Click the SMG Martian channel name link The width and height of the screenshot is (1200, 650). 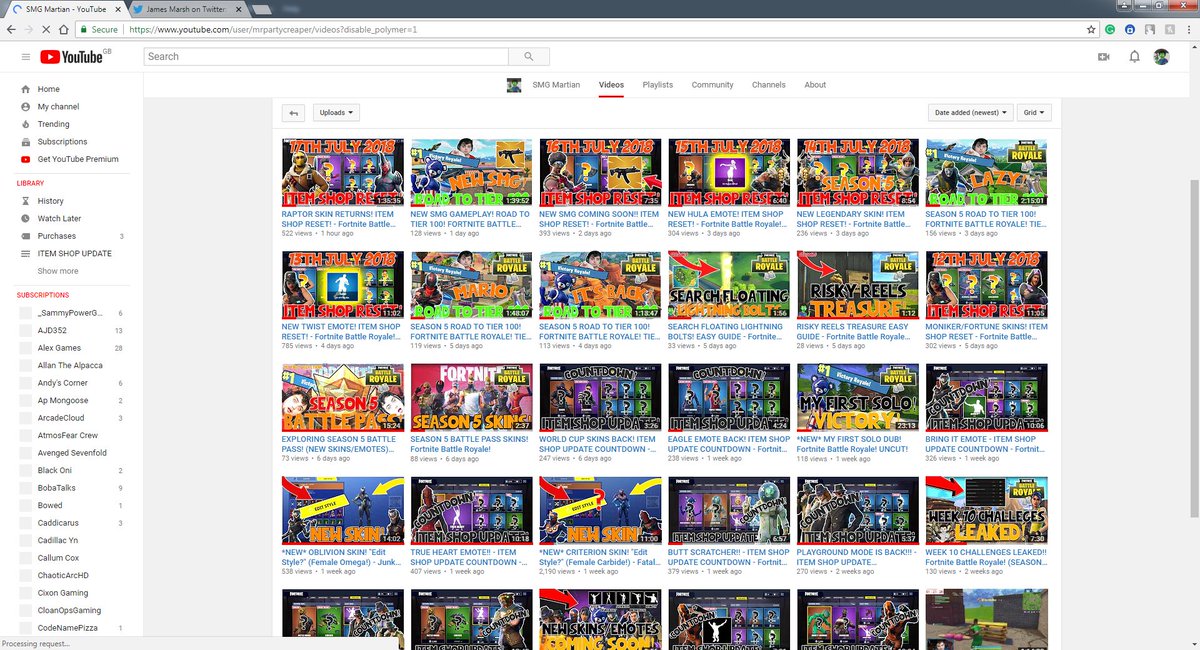point(555,85)
